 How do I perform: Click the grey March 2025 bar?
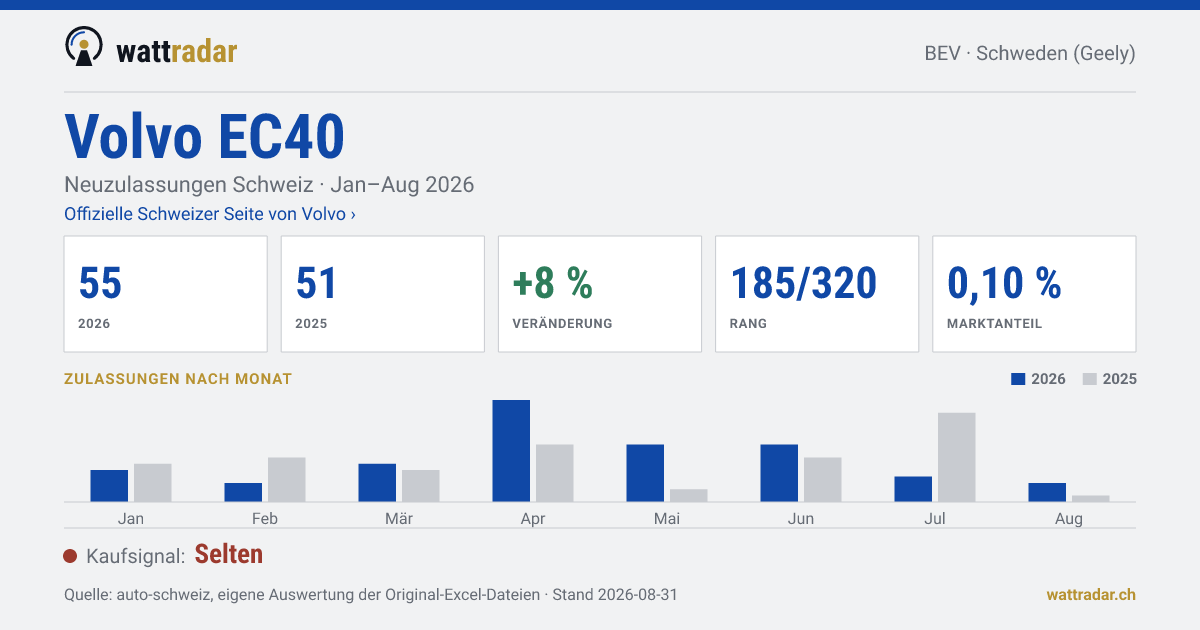[421, 486]
